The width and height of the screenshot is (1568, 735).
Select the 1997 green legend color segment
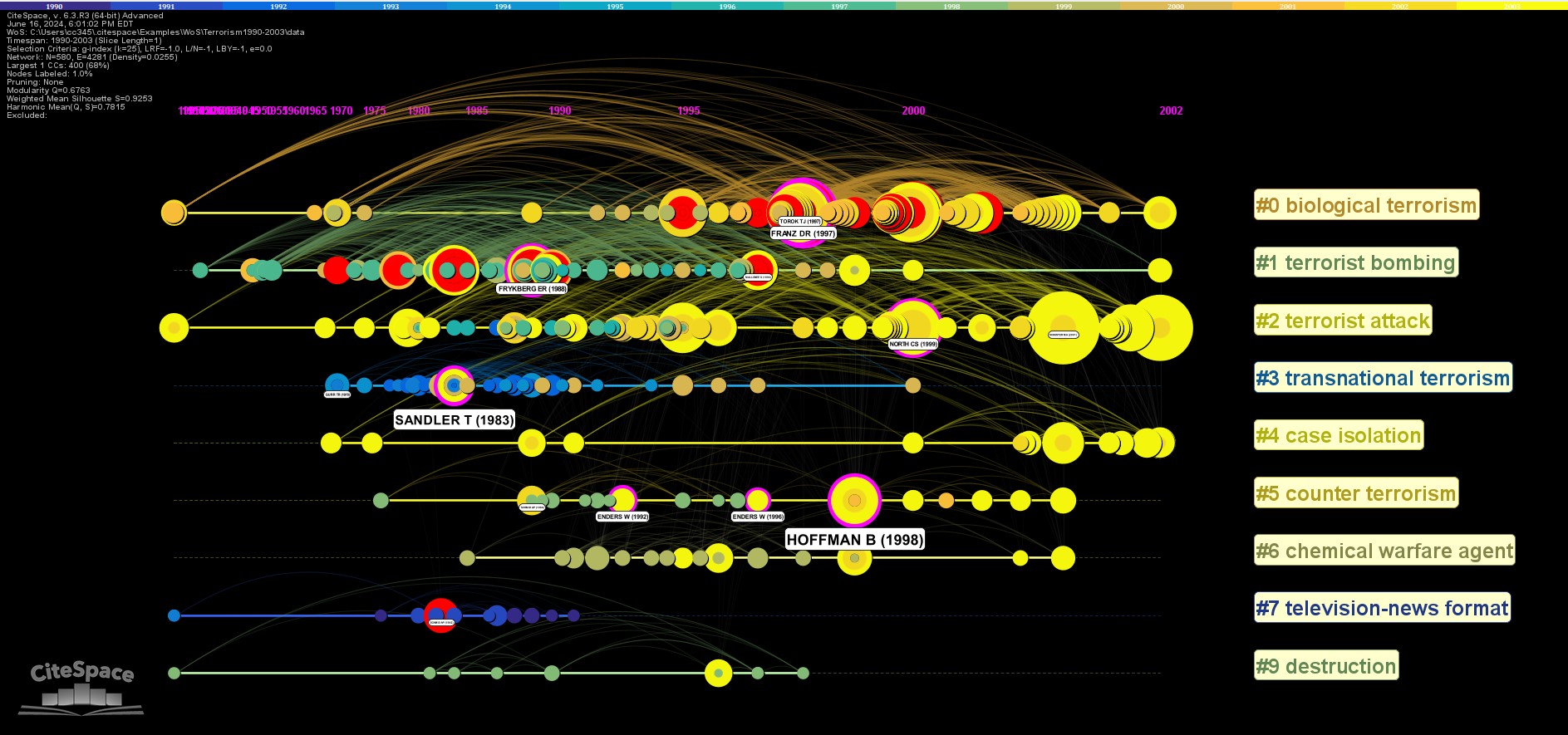[x=839, y=6]
